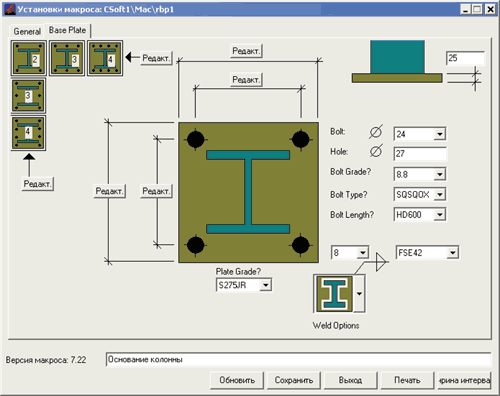Expand the Weld Options picture dropdown arrow
Viewport: 500px width, 396px height.
coord(359,294)
